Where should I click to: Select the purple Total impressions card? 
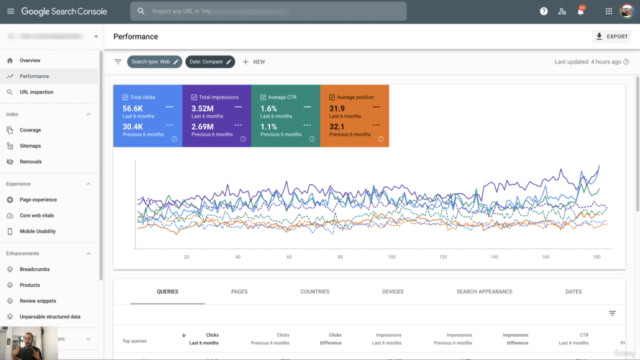pyautogui.click(x=217, y=116)
